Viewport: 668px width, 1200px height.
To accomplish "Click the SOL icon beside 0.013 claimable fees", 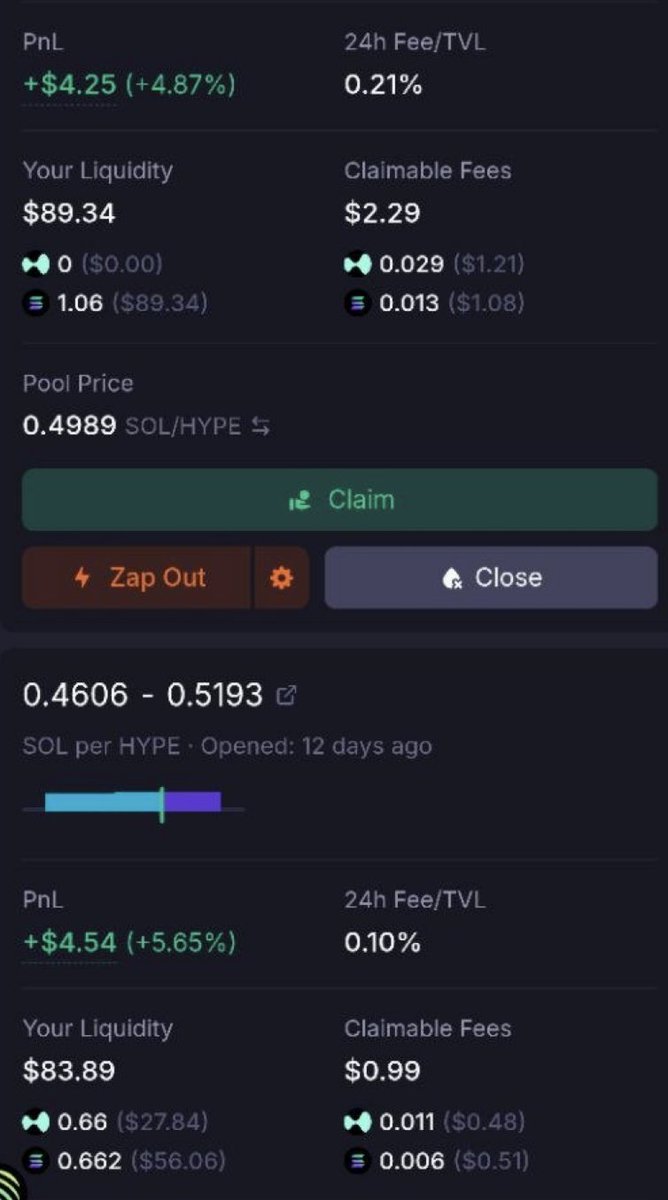I will 357,303.
